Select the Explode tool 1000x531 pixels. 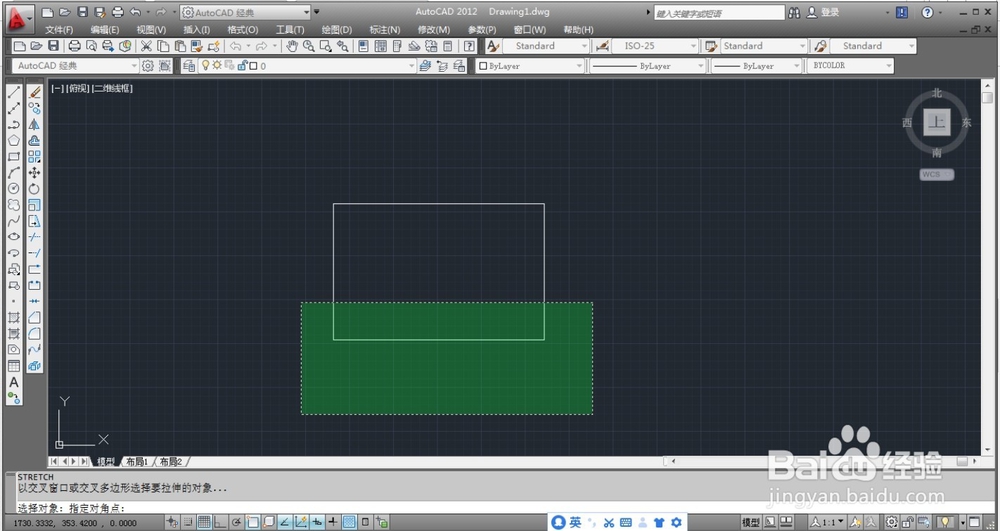point(34,366)
